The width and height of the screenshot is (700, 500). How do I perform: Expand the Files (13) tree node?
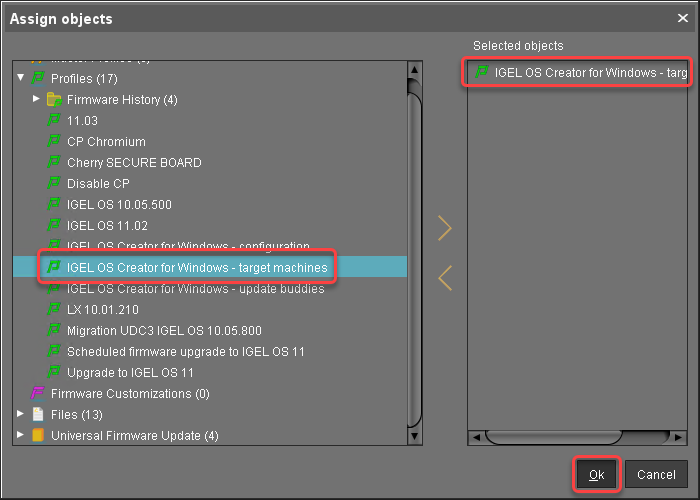[x=21, y=415]
